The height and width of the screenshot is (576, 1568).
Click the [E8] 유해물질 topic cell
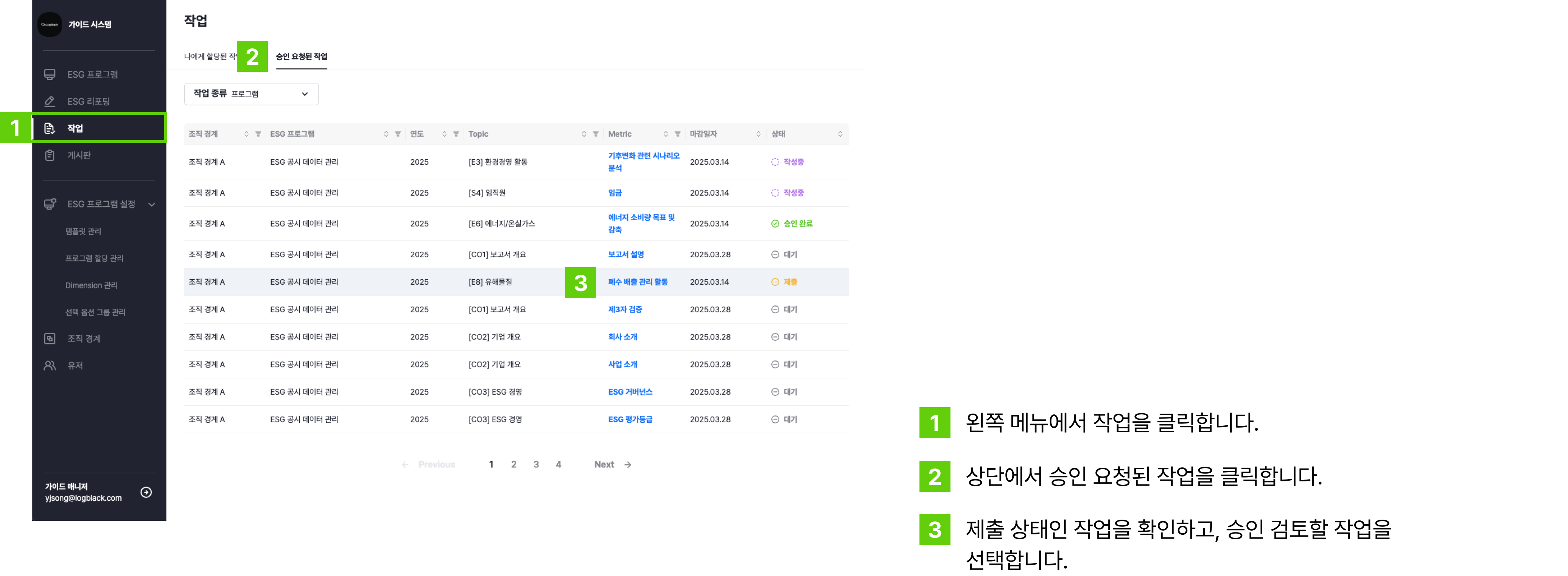click(x=490, y=282)
